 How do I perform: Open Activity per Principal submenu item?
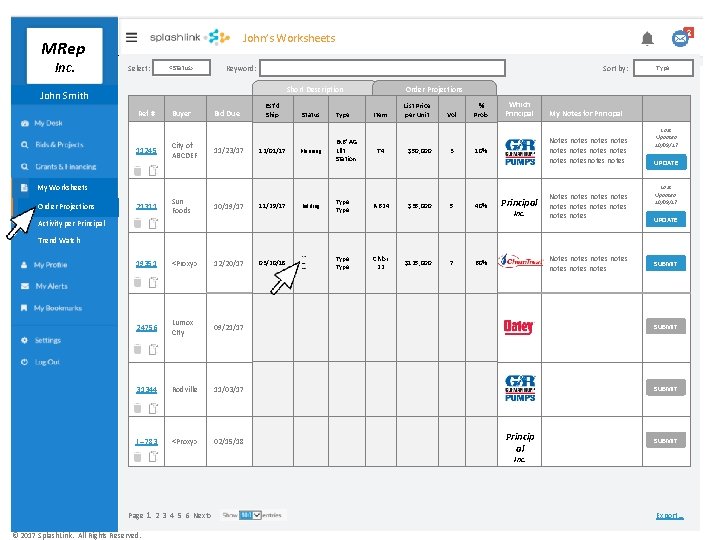[71, 223]
